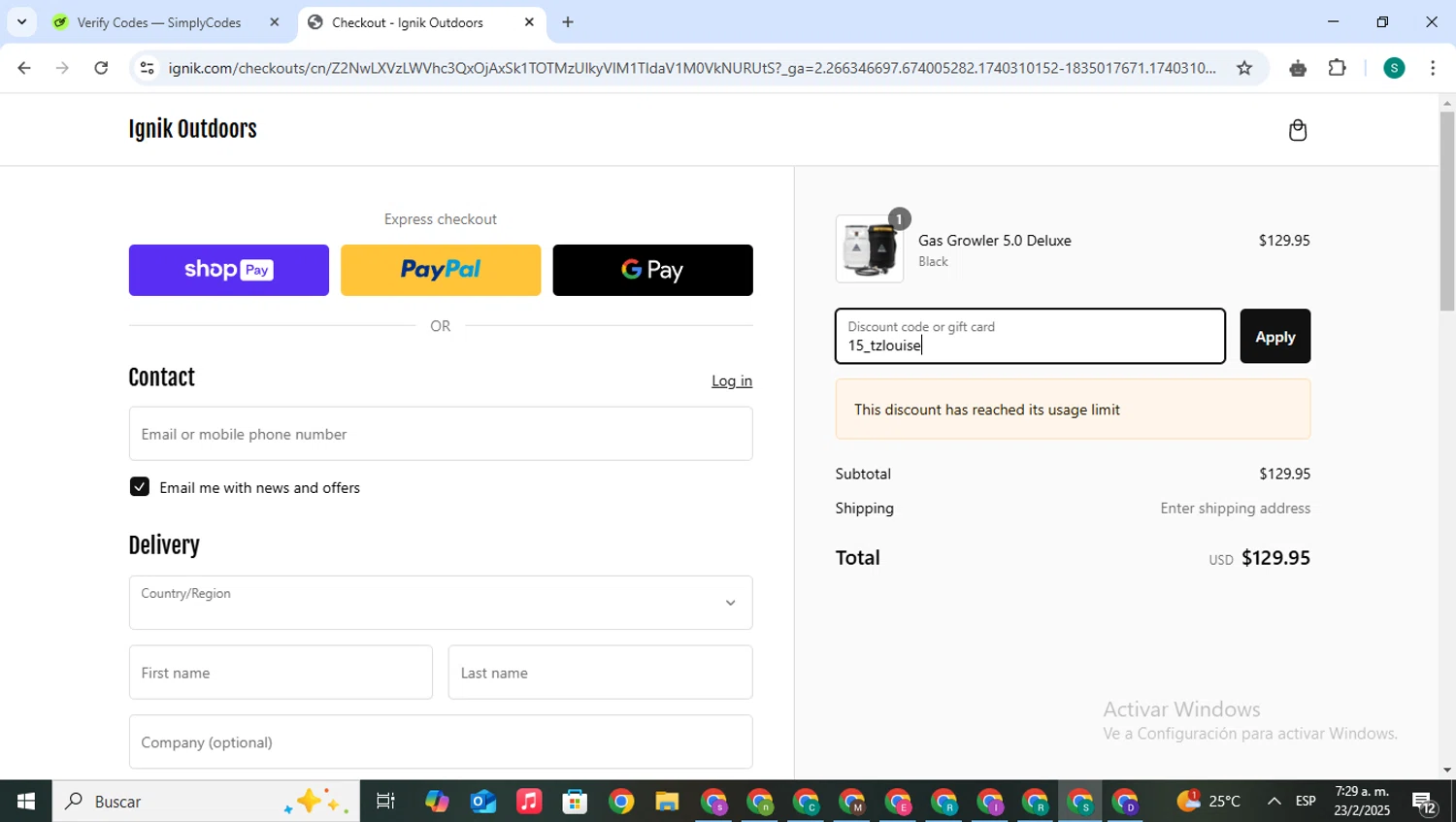This screenshot has width=1456, height=822.
Task: Click the Buscar taskbar search box
Action: 206,802
